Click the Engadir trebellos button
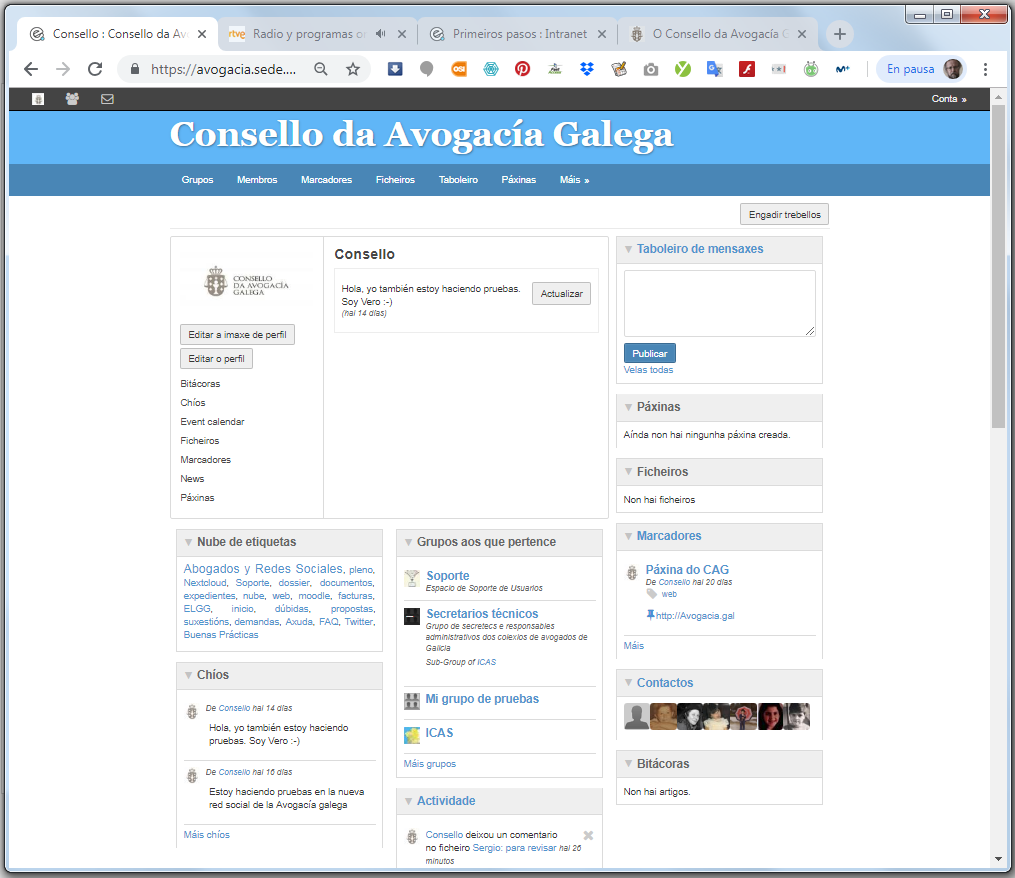The image size is (1015, 878). [784, 215]
